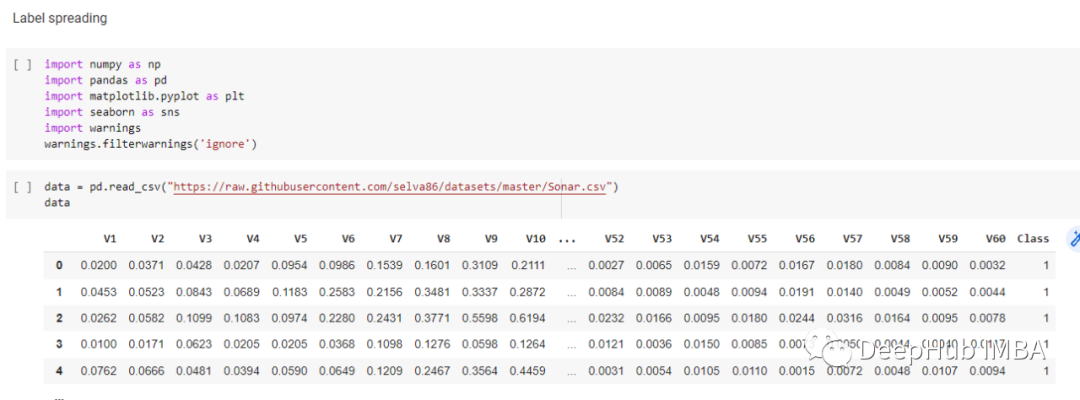This screenshot has height=400, width=1080.
Task: Run the imports code cell
Action: coord(23,64)
